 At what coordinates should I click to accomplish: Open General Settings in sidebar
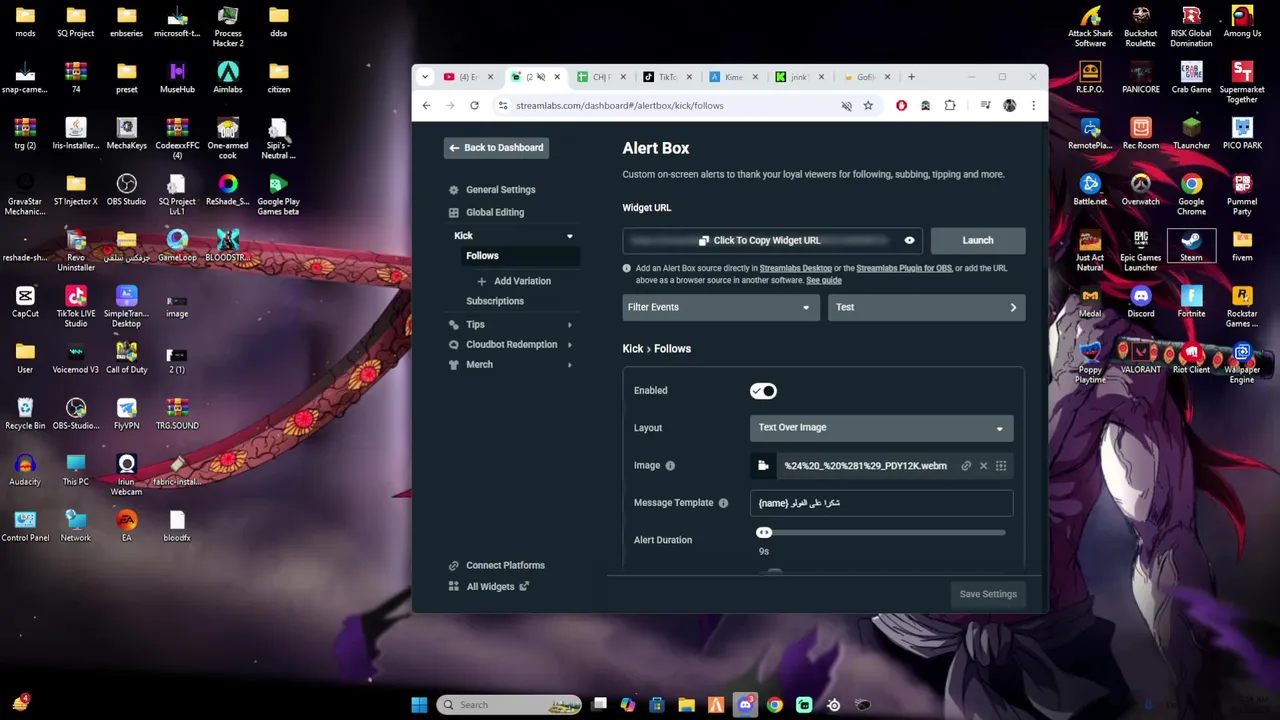tap(491, 189)
